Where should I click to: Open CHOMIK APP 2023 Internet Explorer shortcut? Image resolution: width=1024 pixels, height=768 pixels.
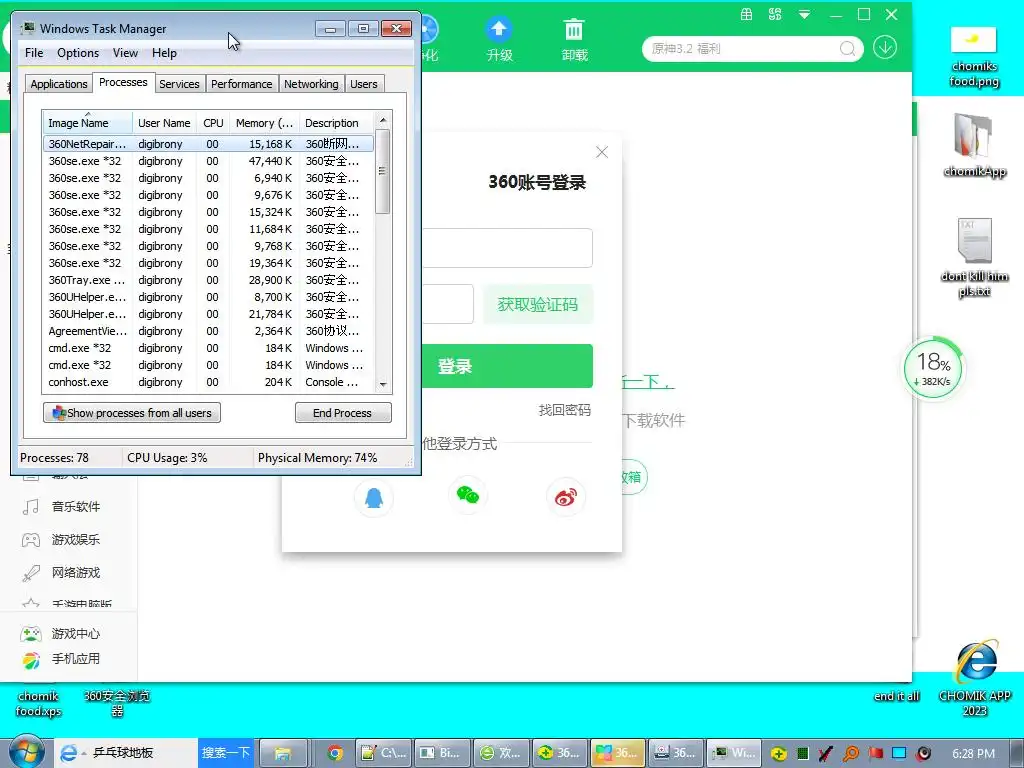click(x=974, y=677)
